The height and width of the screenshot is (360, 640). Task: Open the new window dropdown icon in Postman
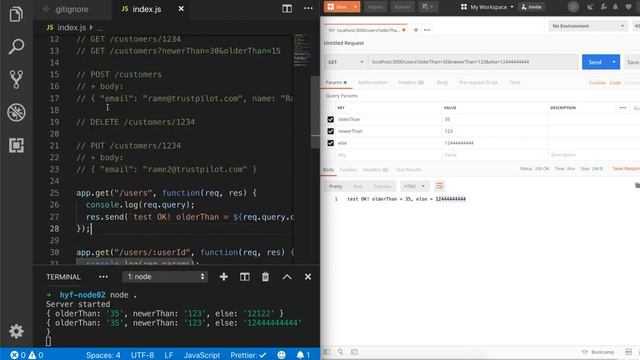[x=428, y=7]
